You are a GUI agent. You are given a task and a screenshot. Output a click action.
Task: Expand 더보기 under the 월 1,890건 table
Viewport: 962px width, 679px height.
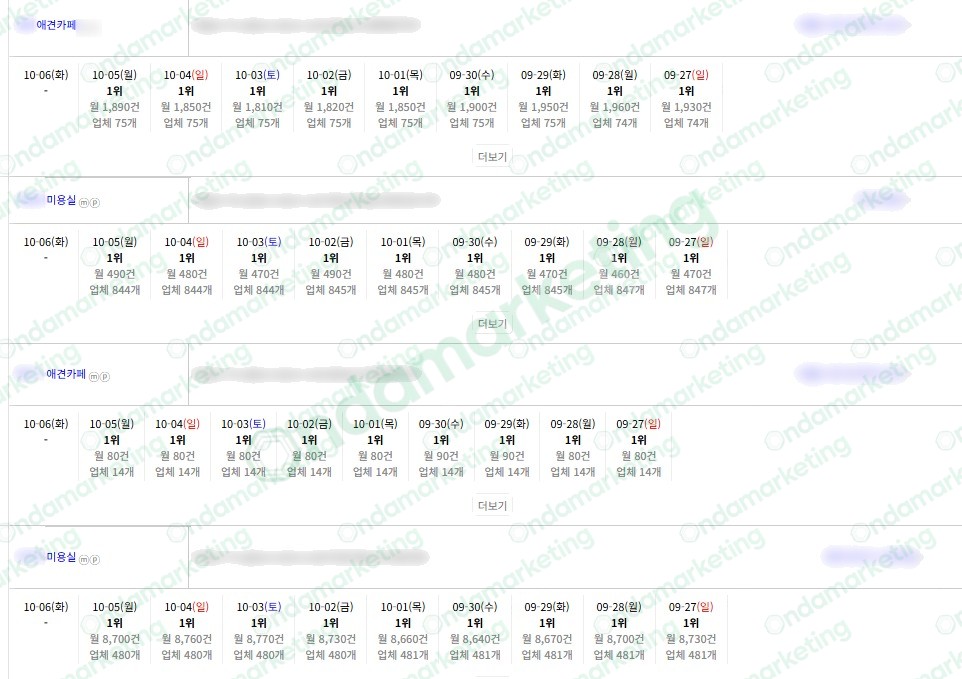493,157
